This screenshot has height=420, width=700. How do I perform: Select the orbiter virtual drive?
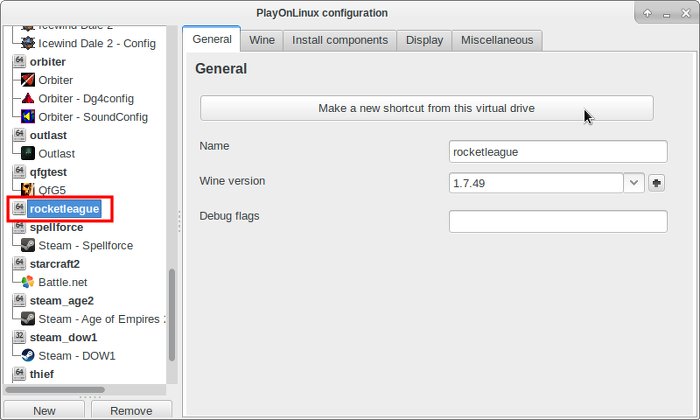click(x=48, y=62)
